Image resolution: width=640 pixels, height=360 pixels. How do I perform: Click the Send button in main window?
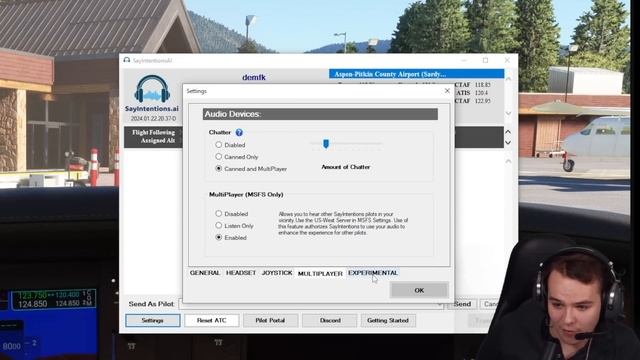click(x=462, y=304)
